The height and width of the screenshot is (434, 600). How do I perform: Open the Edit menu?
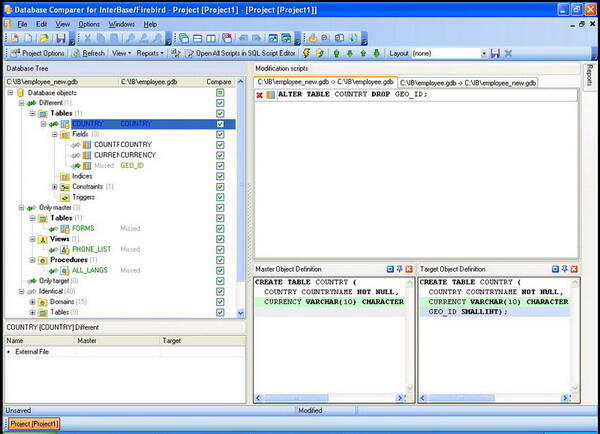click(41, 24)
